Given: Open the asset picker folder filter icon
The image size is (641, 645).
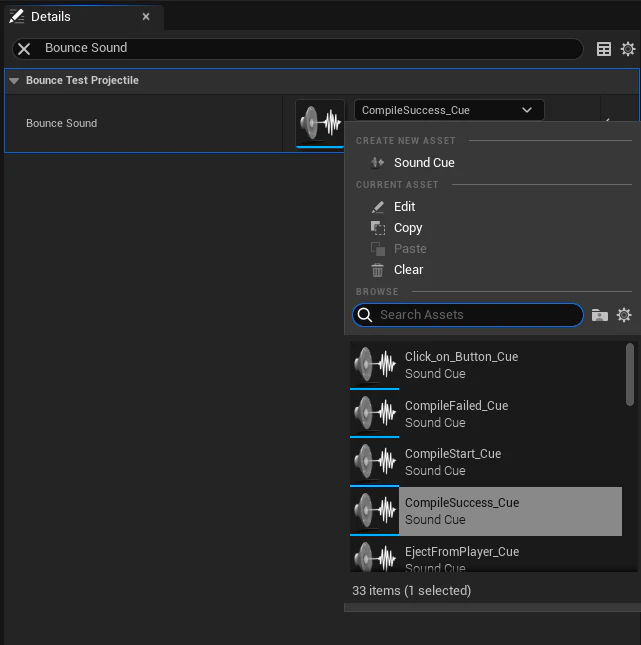Looking at the screenshot, I should tap(599, 315).
